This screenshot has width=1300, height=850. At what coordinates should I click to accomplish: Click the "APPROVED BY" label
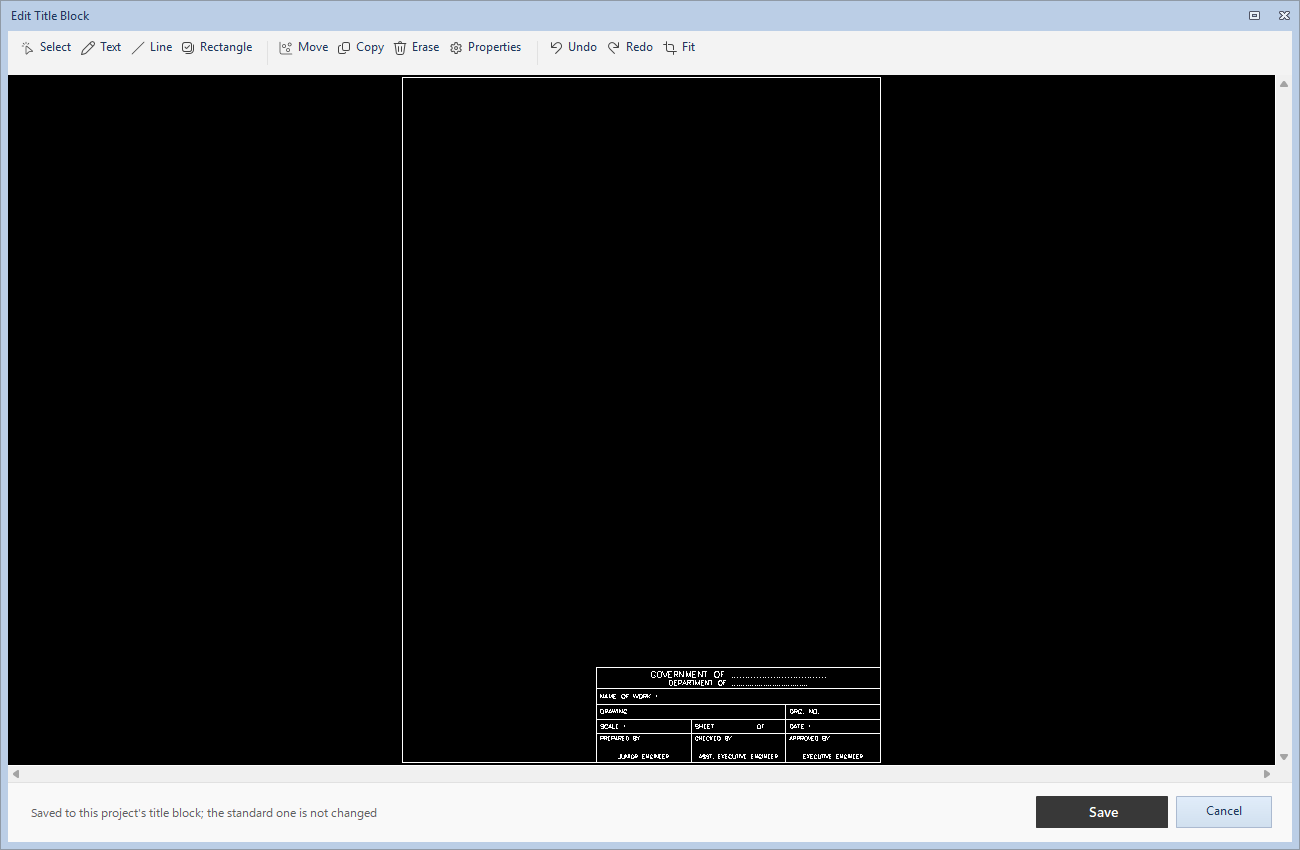pos(809,738)
